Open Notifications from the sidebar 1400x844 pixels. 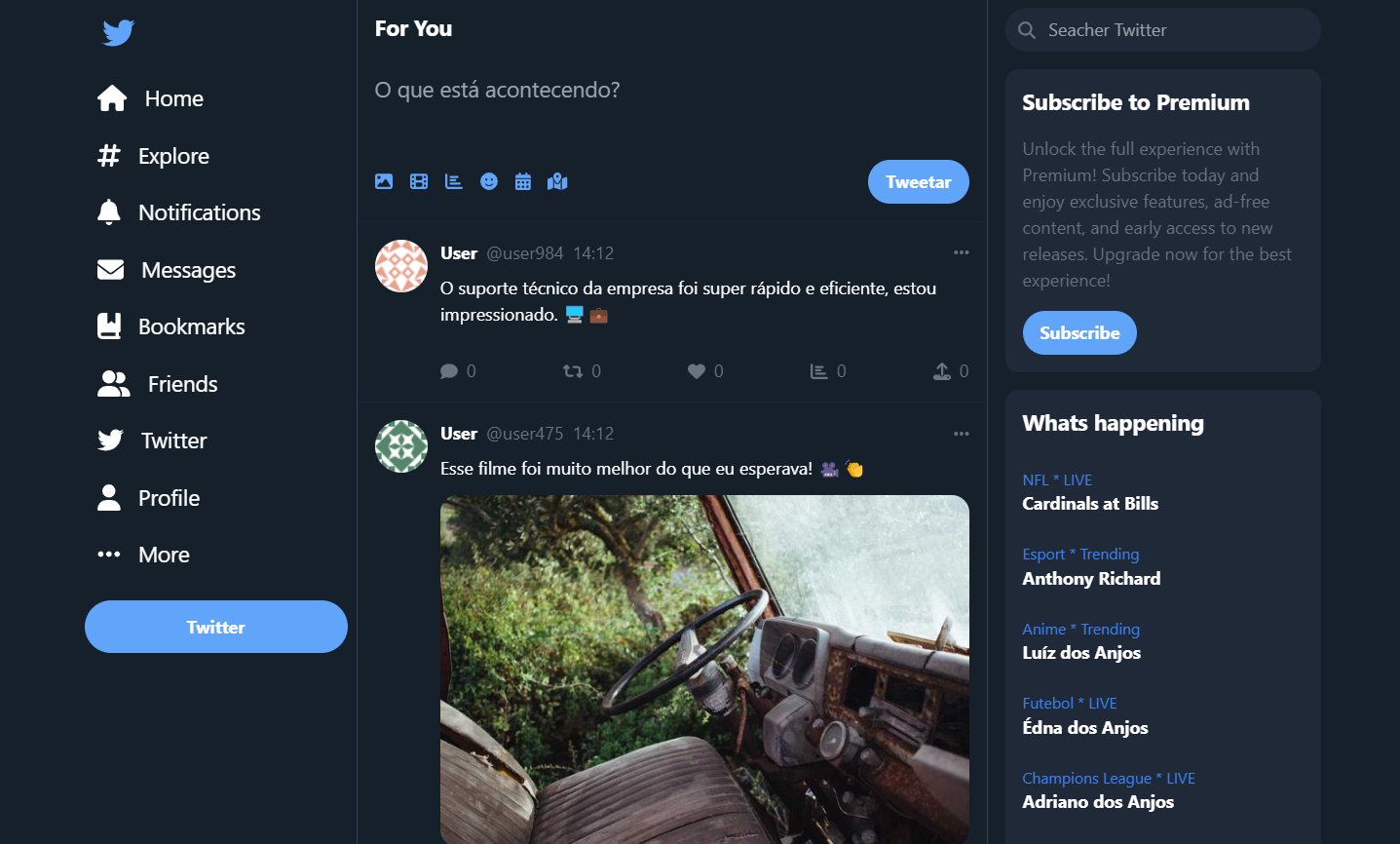179,212
